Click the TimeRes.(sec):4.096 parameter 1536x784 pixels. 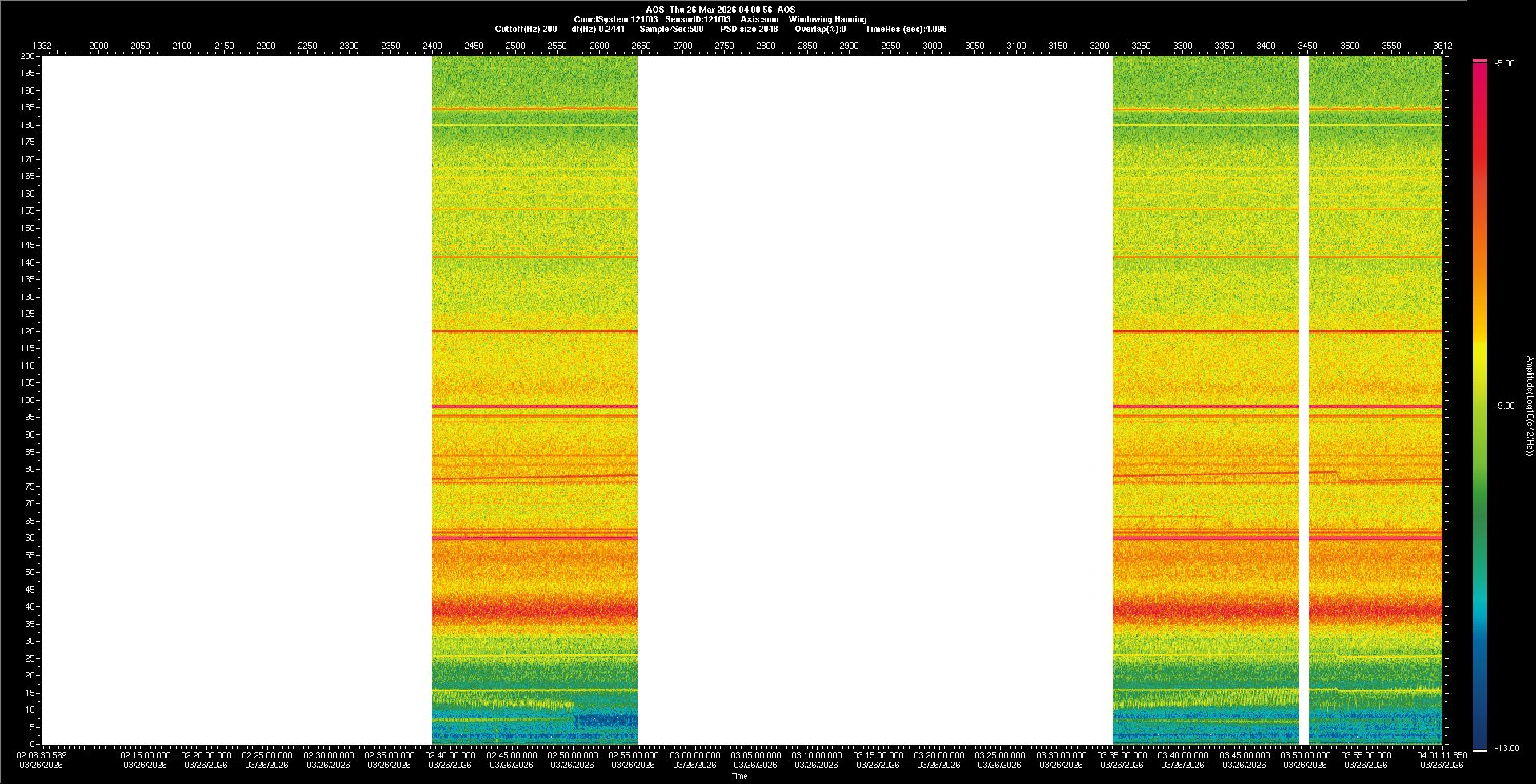pos(906,29)
